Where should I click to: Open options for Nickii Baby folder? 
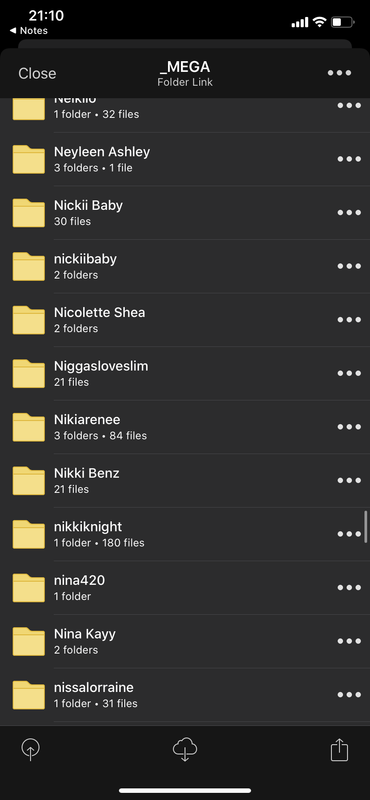(350, 213)
